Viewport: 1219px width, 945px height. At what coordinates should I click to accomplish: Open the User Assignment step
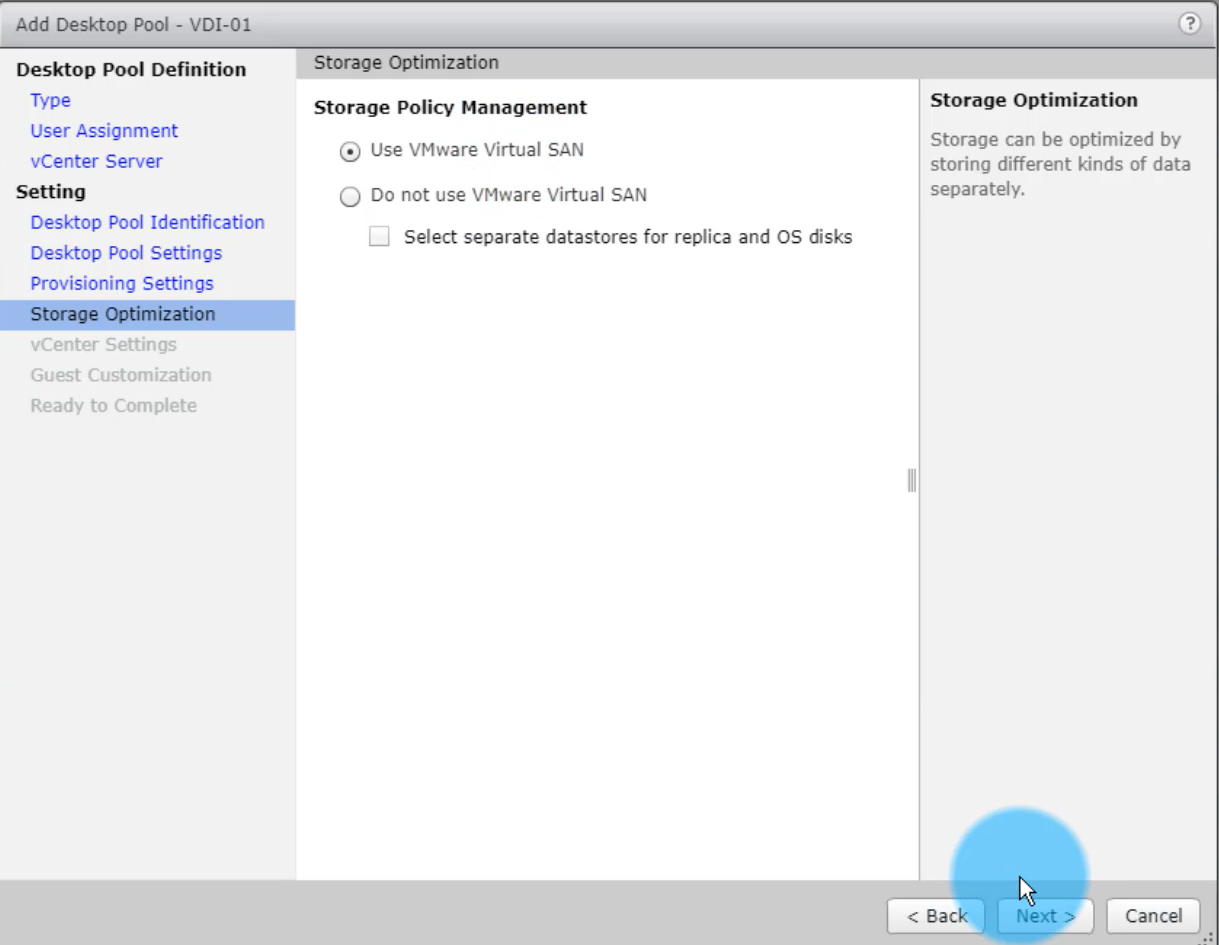click(x=104, y=131)
